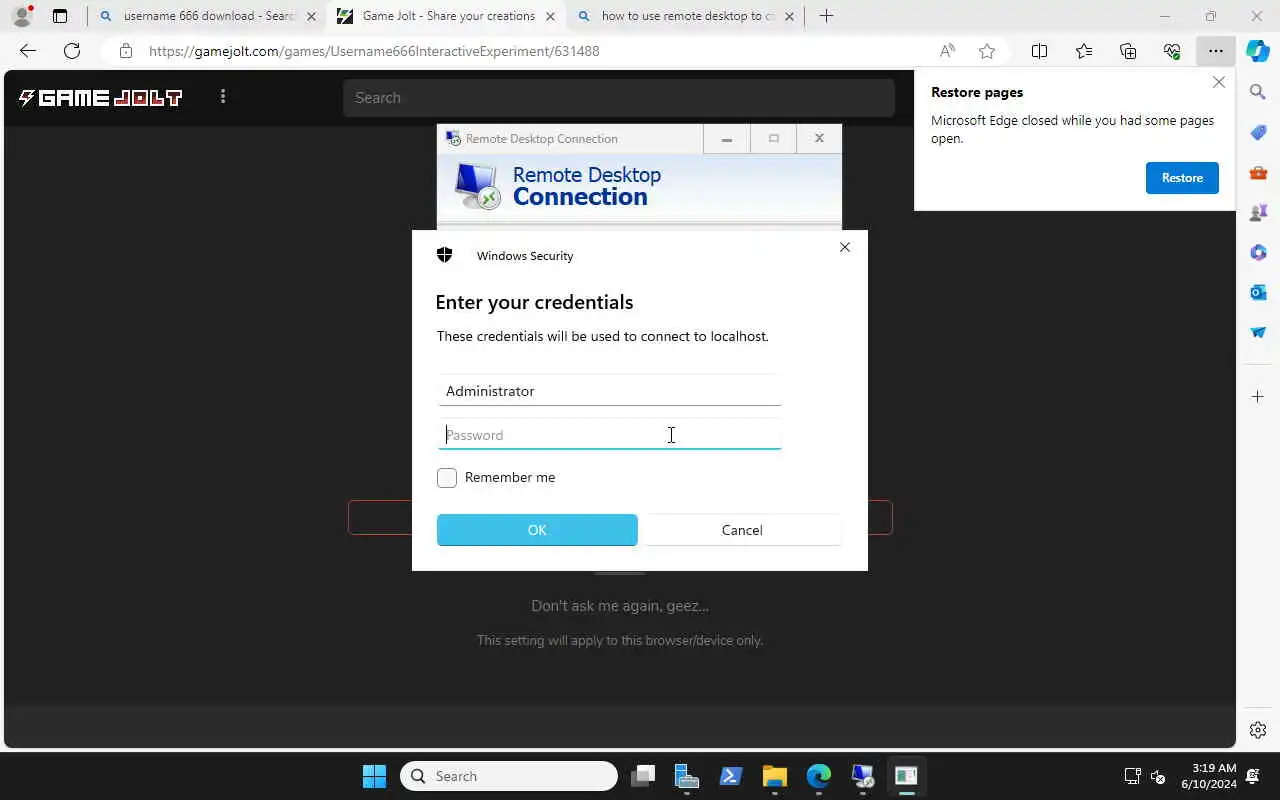This screenshot has height=800, width=1280.
Task: Click the Password field
Action: (x=609, y=435)
